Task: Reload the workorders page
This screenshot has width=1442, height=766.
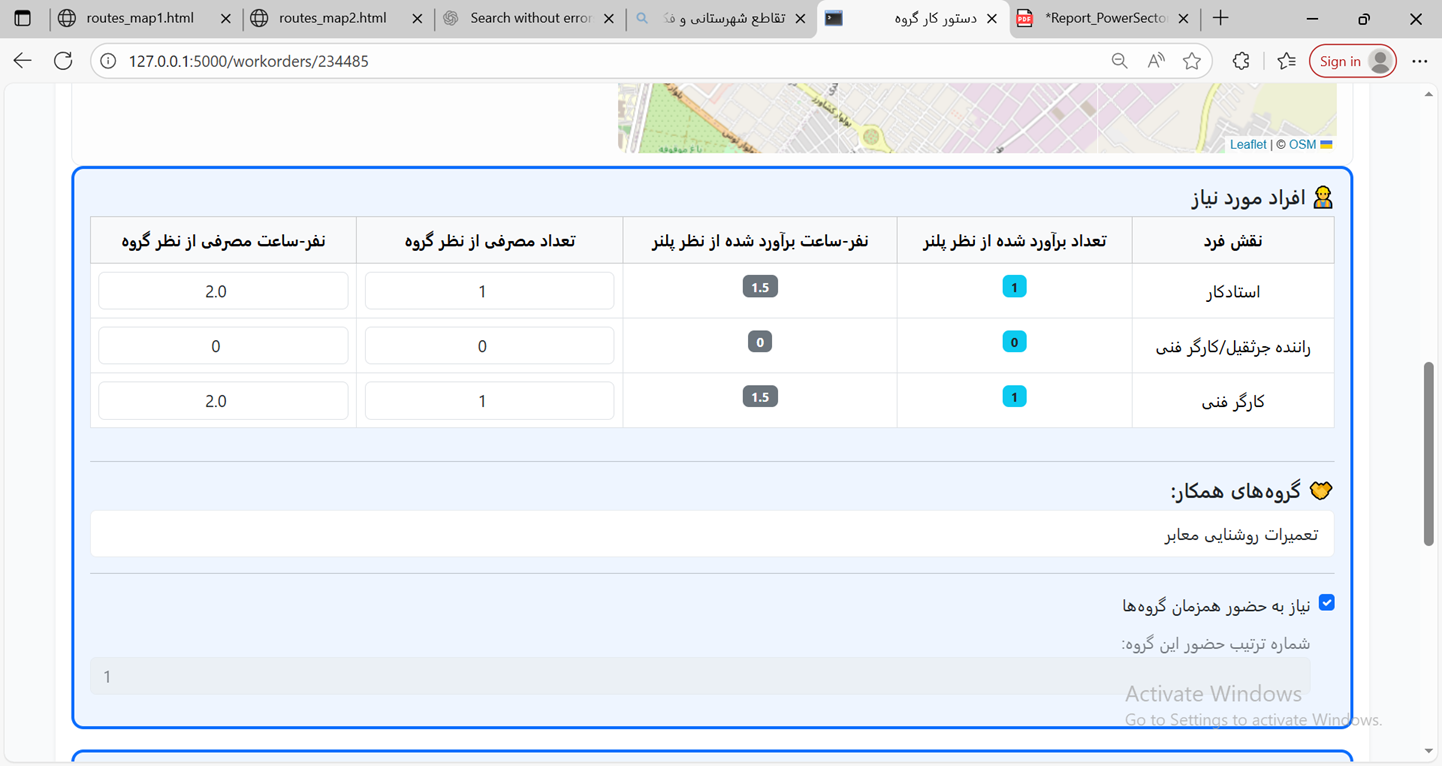Action: point(63,60)
